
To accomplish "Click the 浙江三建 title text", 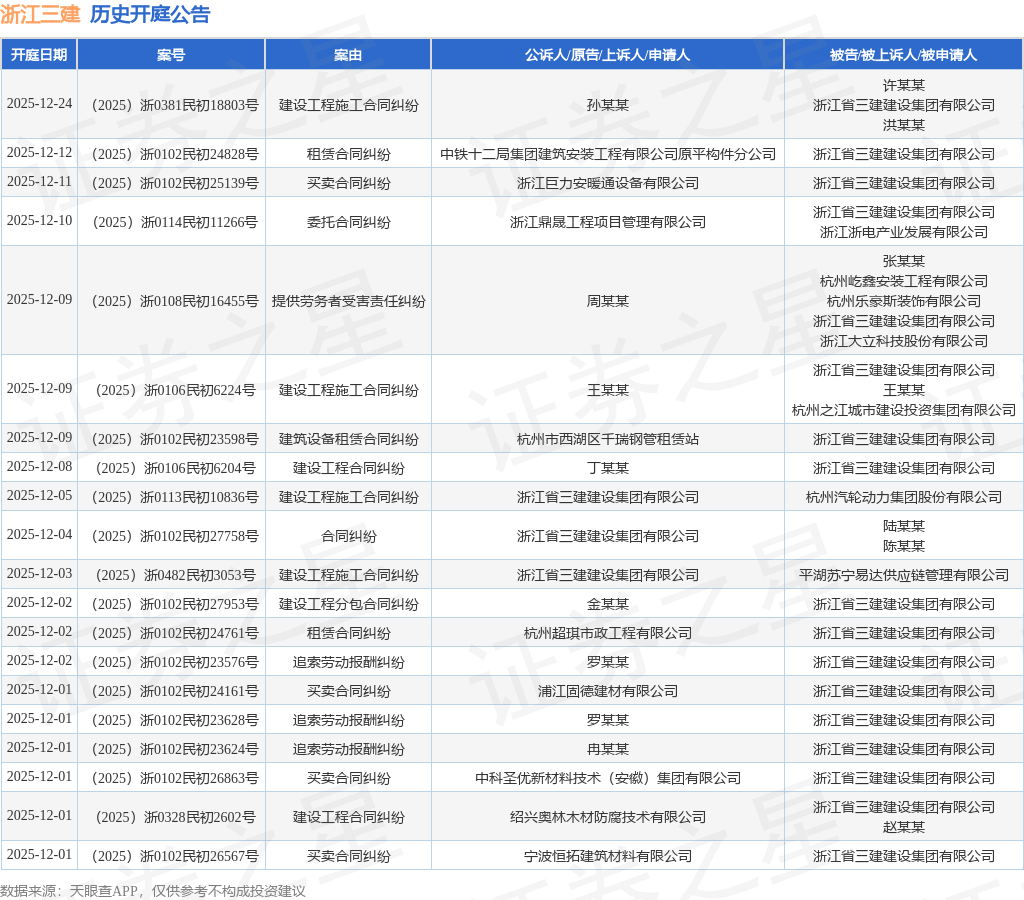I will click(x=40, y=14).
